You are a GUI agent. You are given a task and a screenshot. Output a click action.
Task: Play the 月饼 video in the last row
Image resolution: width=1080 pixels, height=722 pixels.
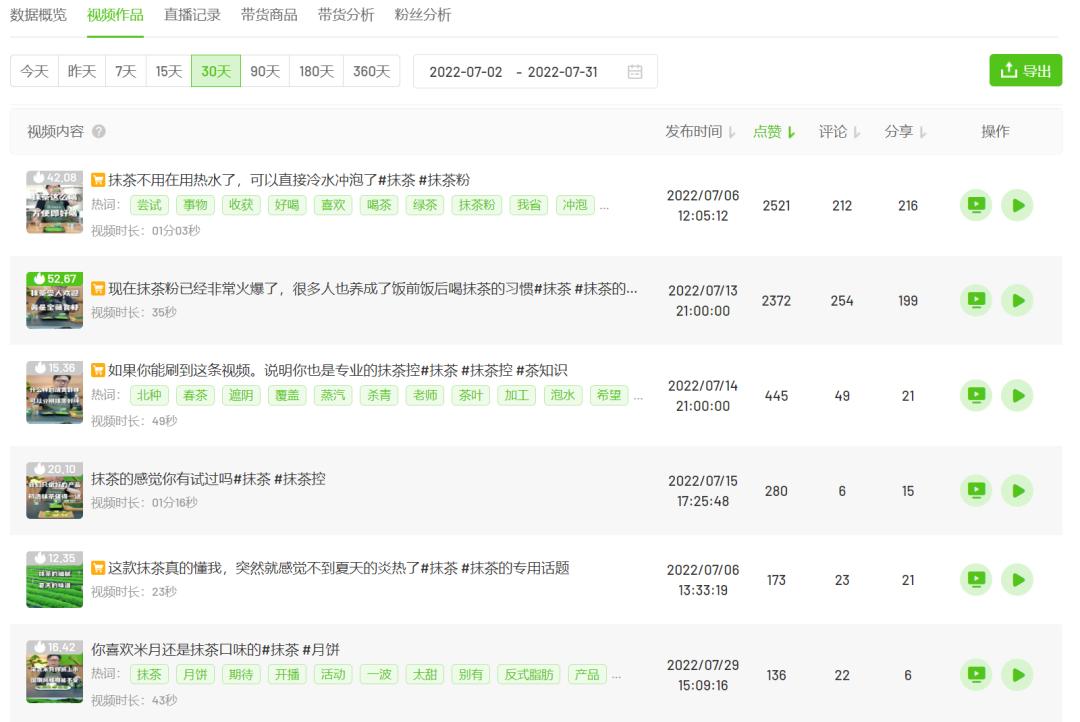pos(1017,674)
